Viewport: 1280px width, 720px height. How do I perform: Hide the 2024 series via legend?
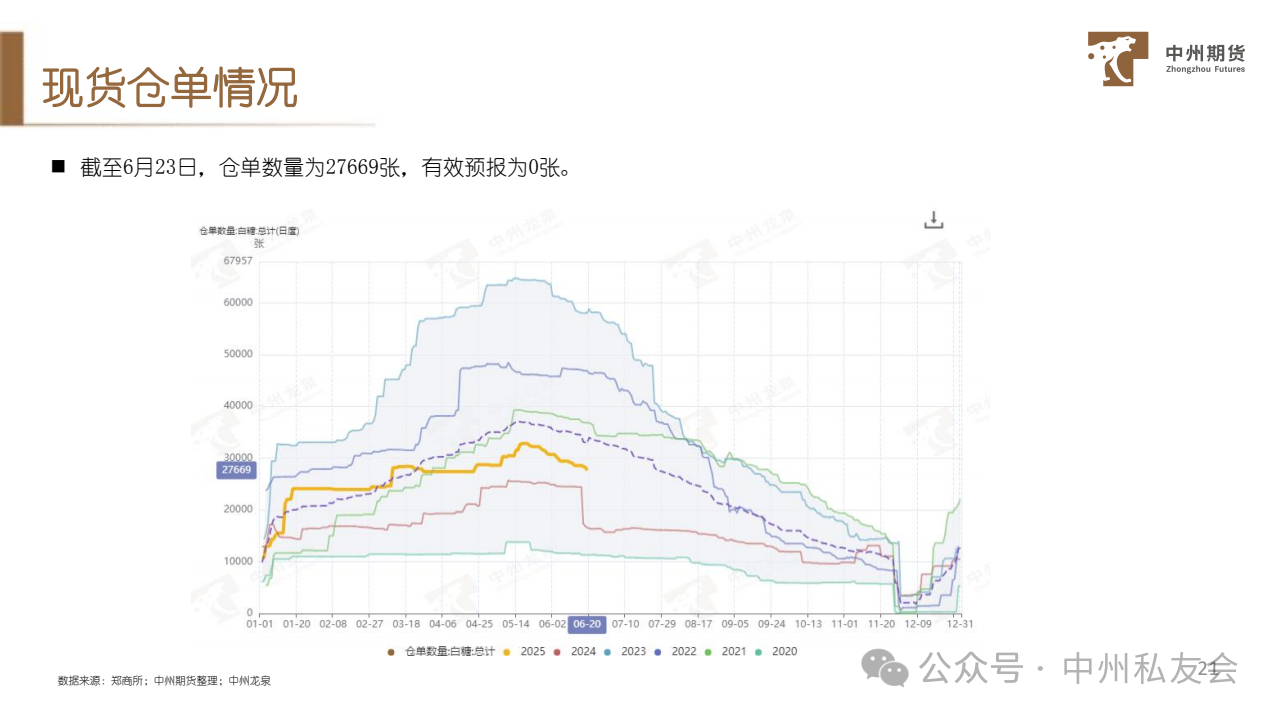(x=575, y=651)
